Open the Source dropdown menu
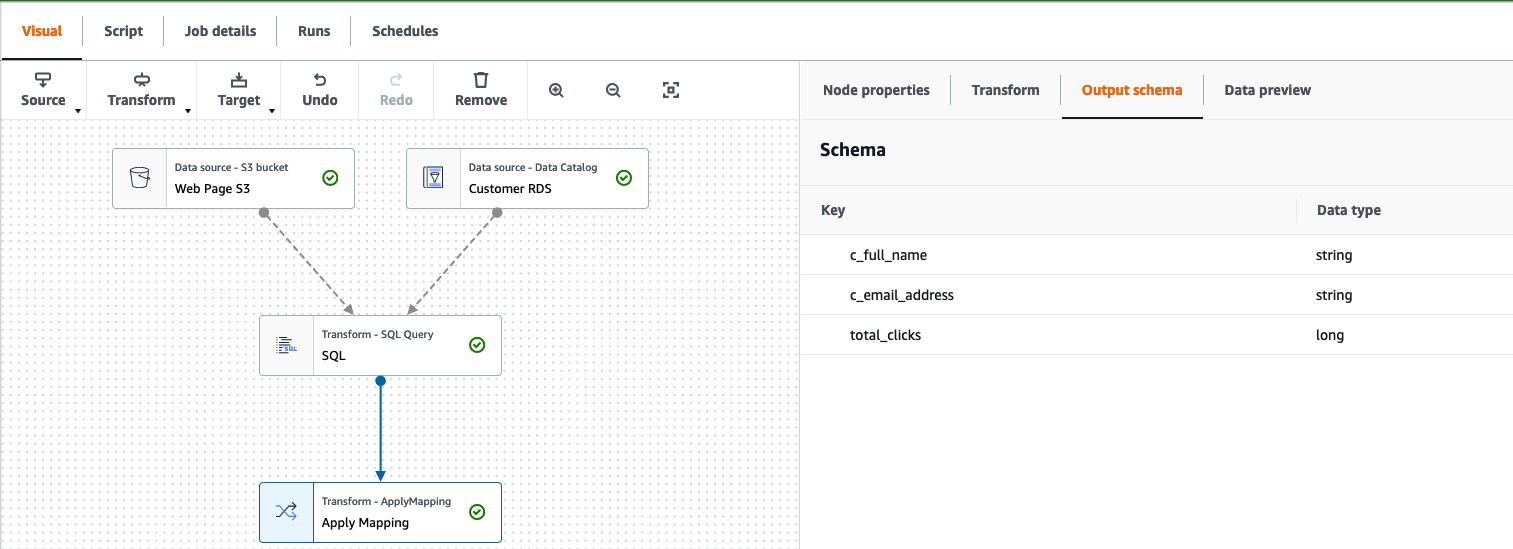The height and width of the screenshot is (549, 1513). click(44, 90)
